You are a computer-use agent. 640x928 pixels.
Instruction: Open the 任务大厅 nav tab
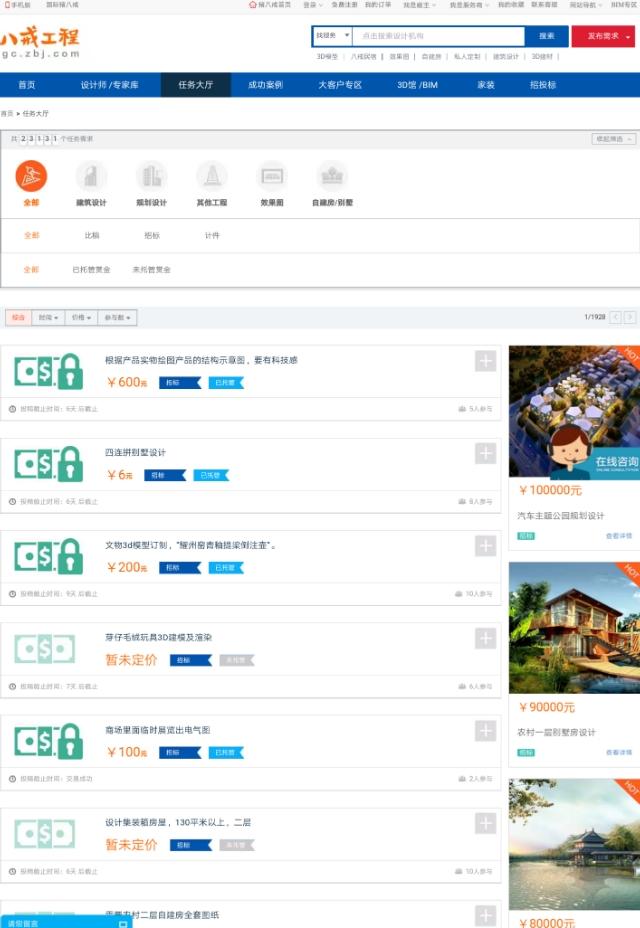point(196,85)
